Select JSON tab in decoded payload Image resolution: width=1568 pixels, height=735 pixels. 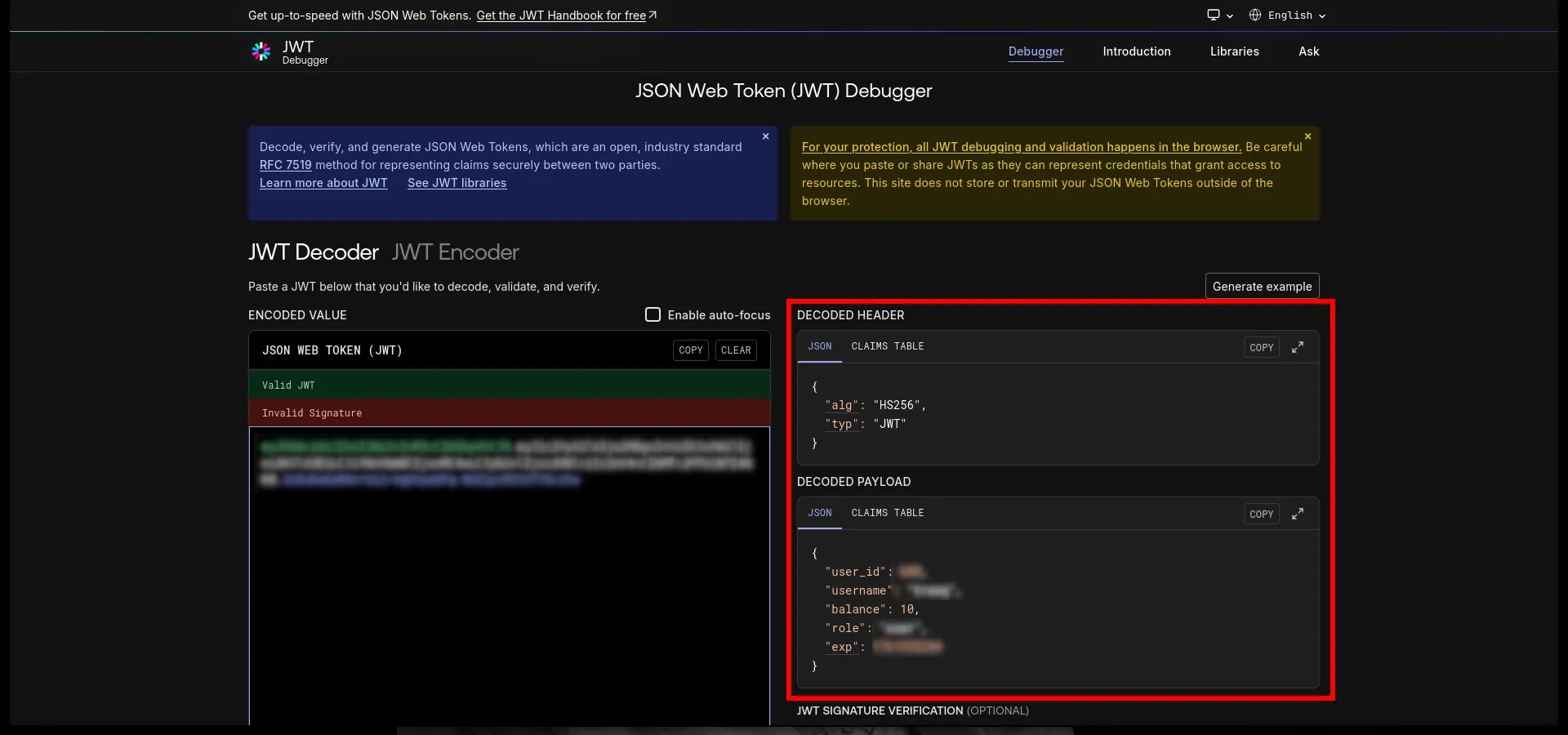pyautogui.click(x=819, y=513)
